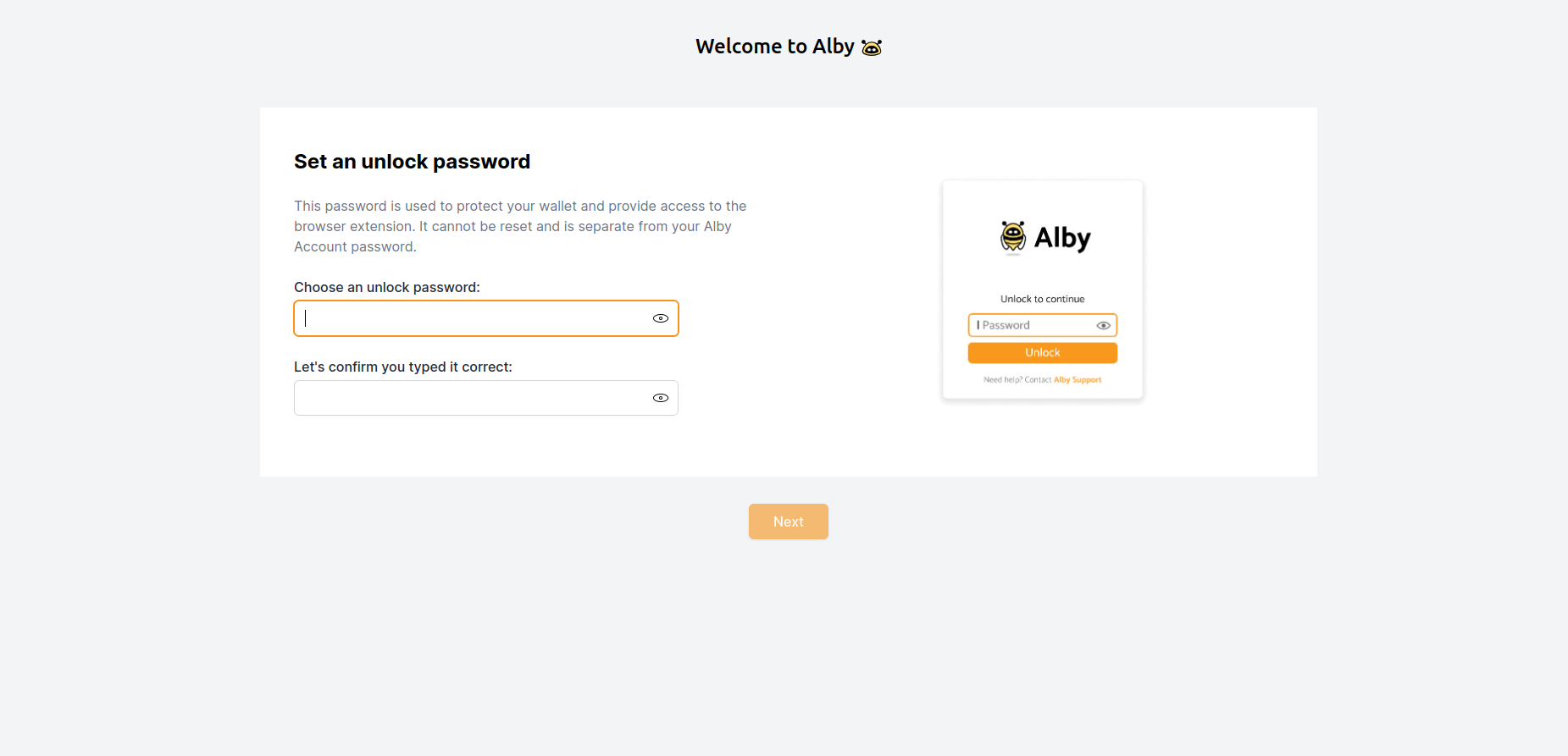The height and width of the screenshot is (756, 1568).
Task: Click the Welcome to Alby title
Action: tap(775, 46)
